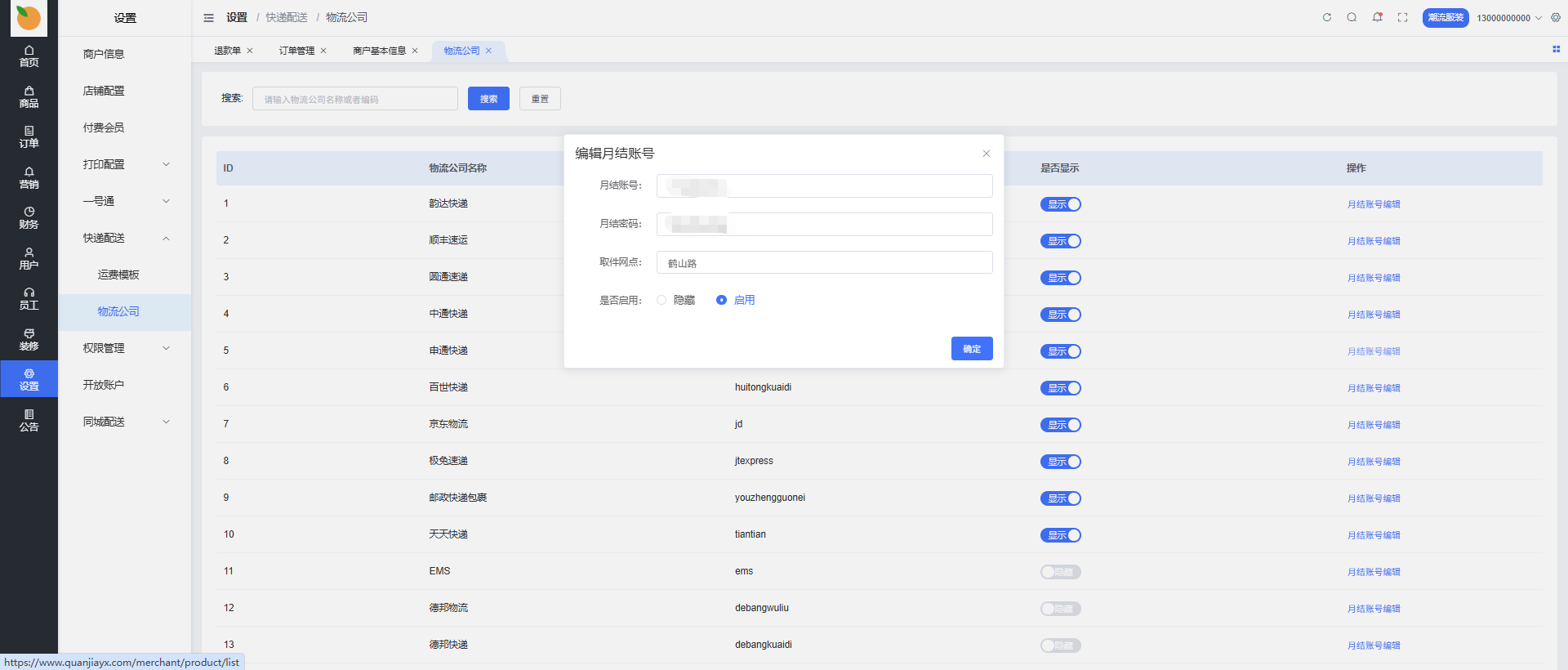The image size is (1568, 670).
Task: Toggle fullscreen mode icon
Action: [x=1403, y=17]
